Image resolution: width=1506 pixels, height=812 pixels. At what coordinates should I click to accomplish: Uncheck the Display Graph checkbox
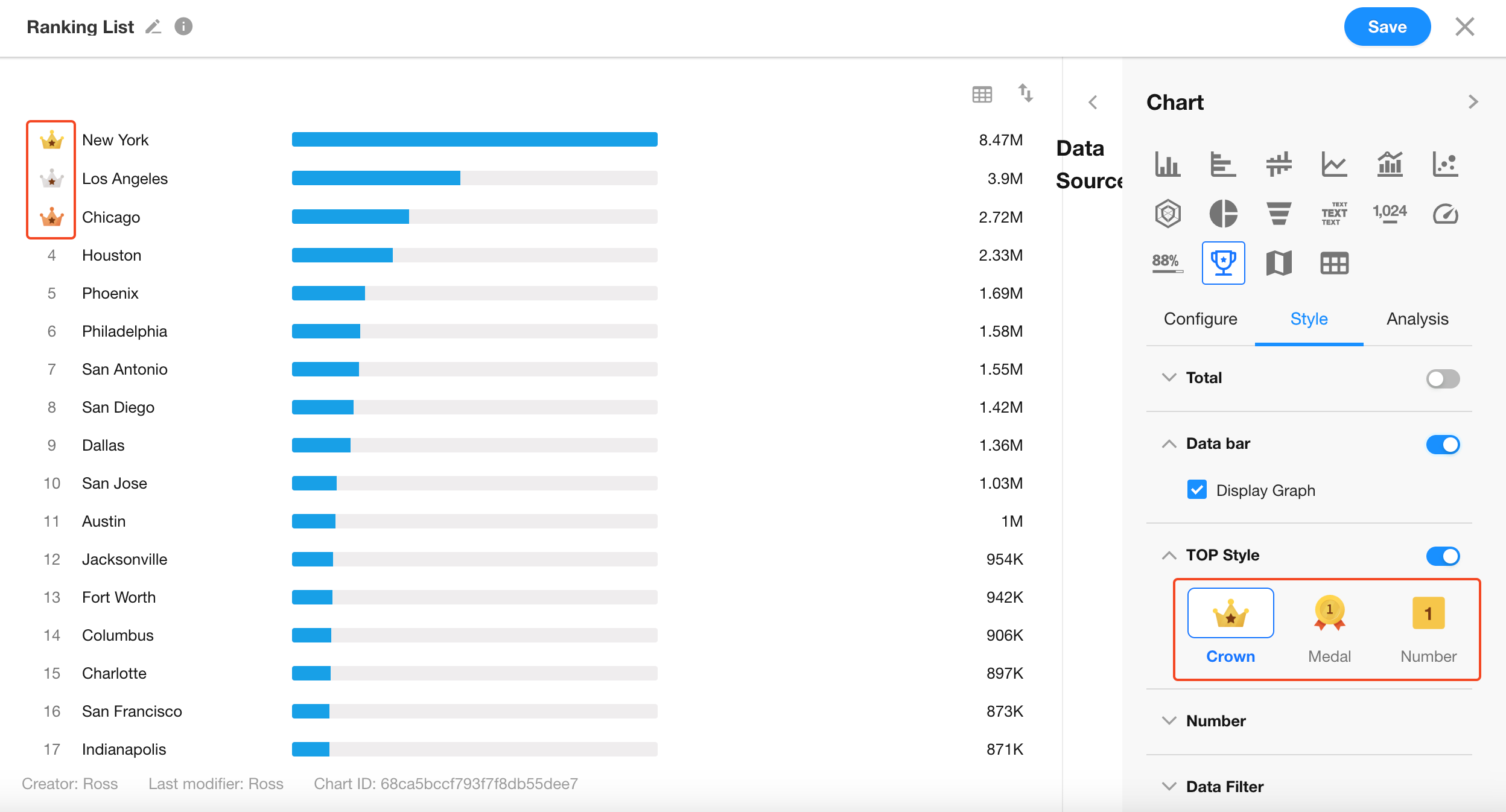(1197, 490)
